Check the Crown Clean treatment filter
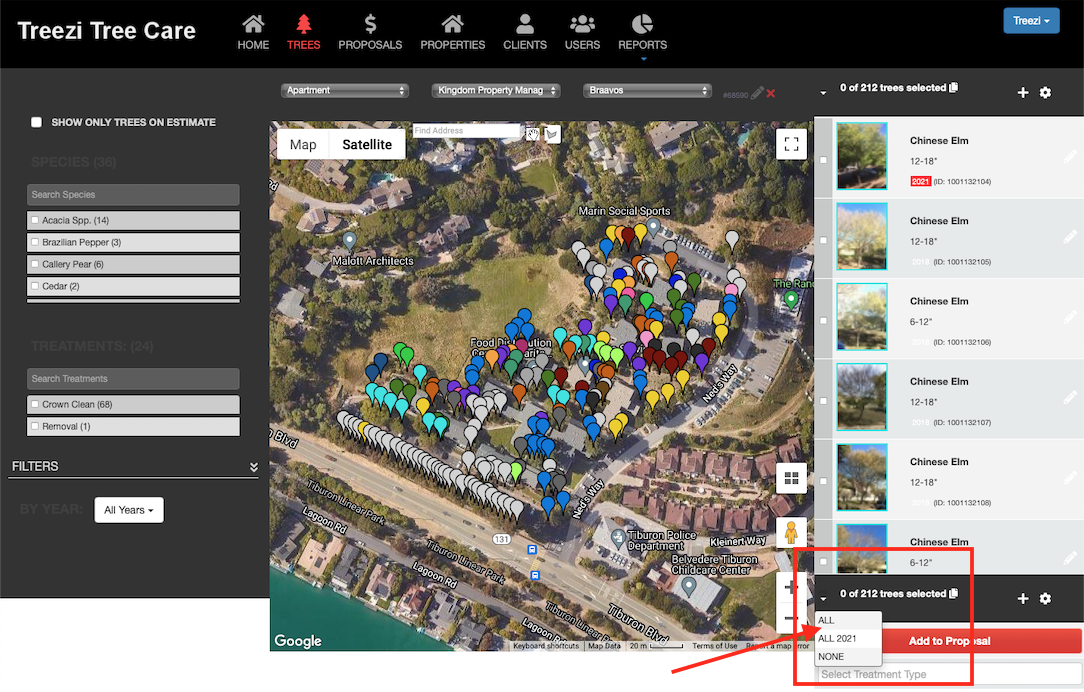The height and width of the screenshot is (692, 1084). (x=36, y=405)
